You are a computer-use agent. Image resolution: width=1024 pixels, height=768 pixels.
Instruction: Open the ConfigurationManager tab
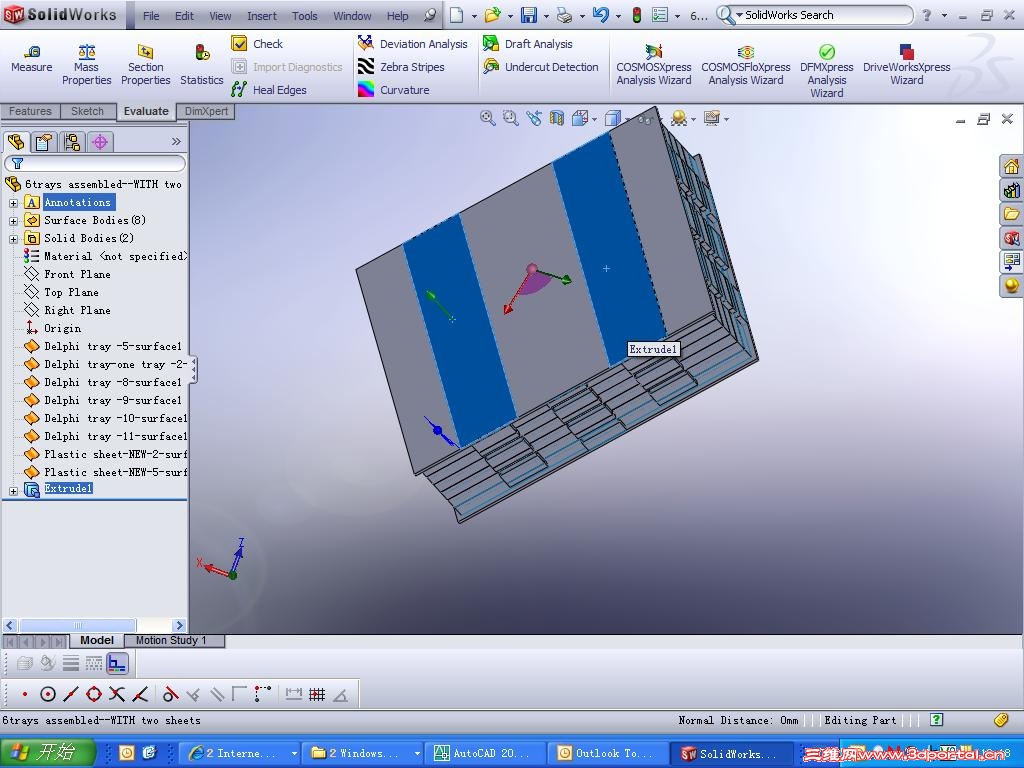pos(72,141)
